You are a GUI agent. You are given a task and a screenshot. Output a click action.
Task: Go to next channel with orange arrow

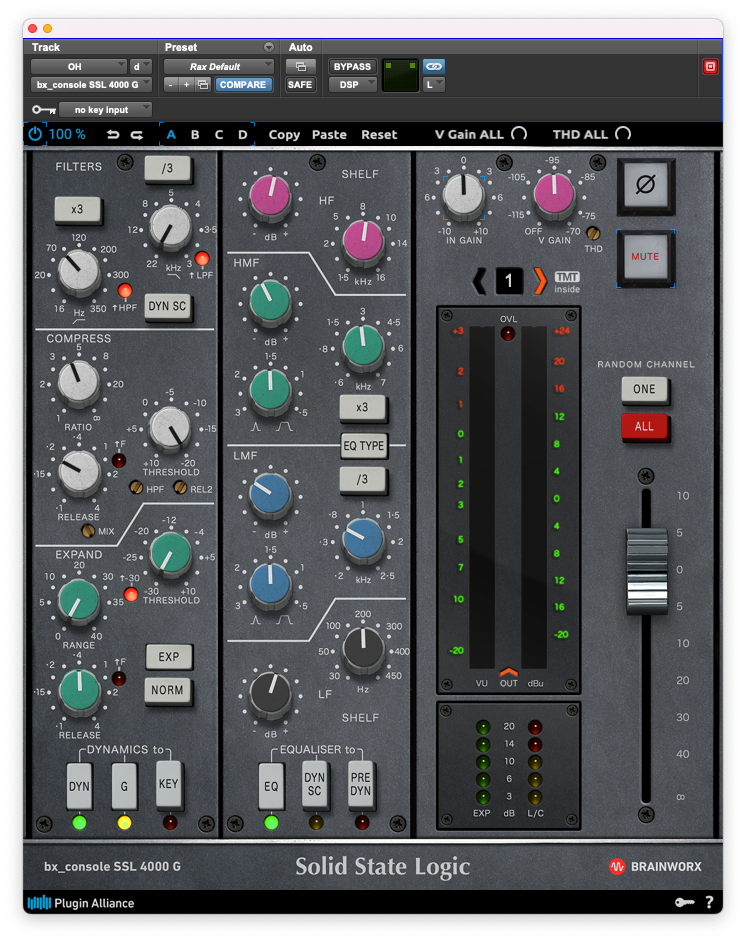pos(540,281)
